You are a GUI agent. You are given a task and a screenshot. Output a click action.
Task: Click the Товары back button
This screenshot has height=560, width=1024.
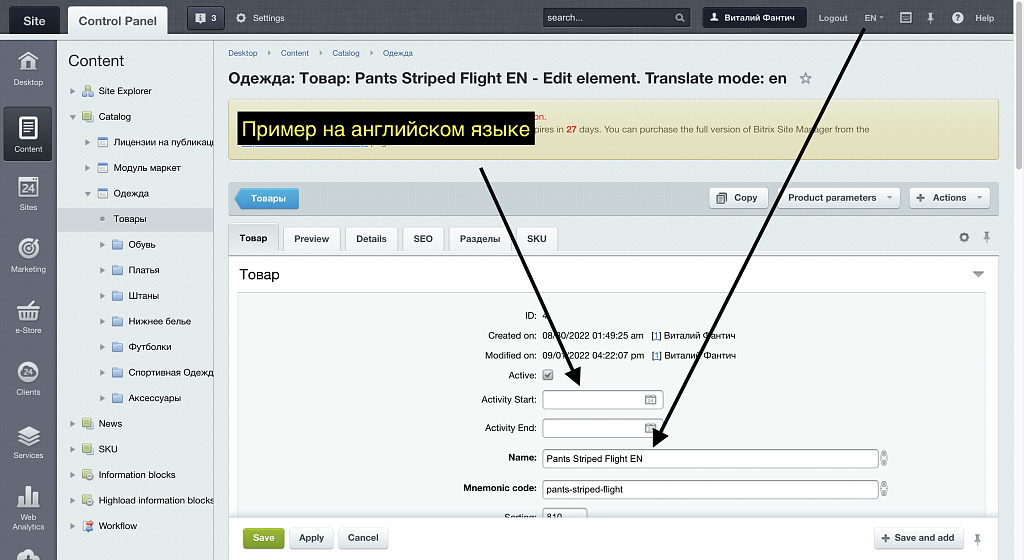[x=266, y=198]
